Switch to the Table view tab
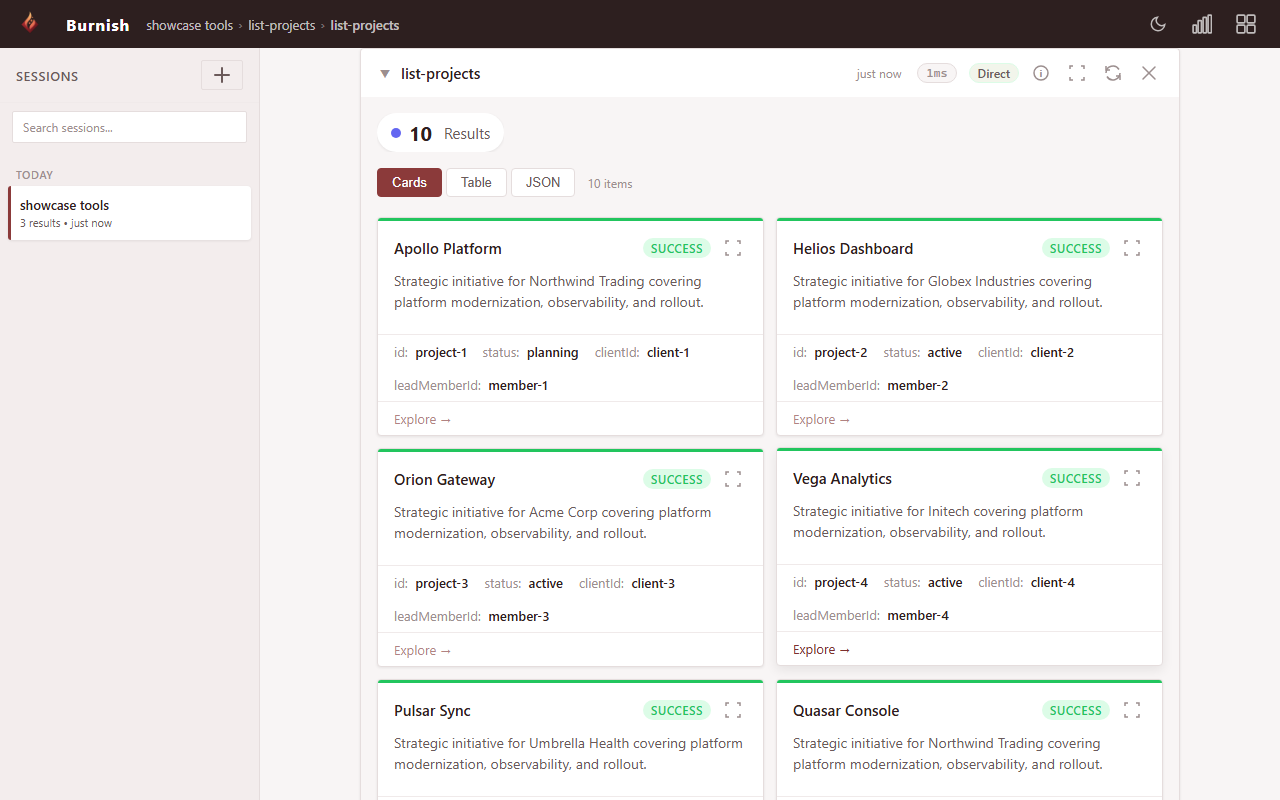Viewport: 1280px width, 800px height. tap(476, 182)
